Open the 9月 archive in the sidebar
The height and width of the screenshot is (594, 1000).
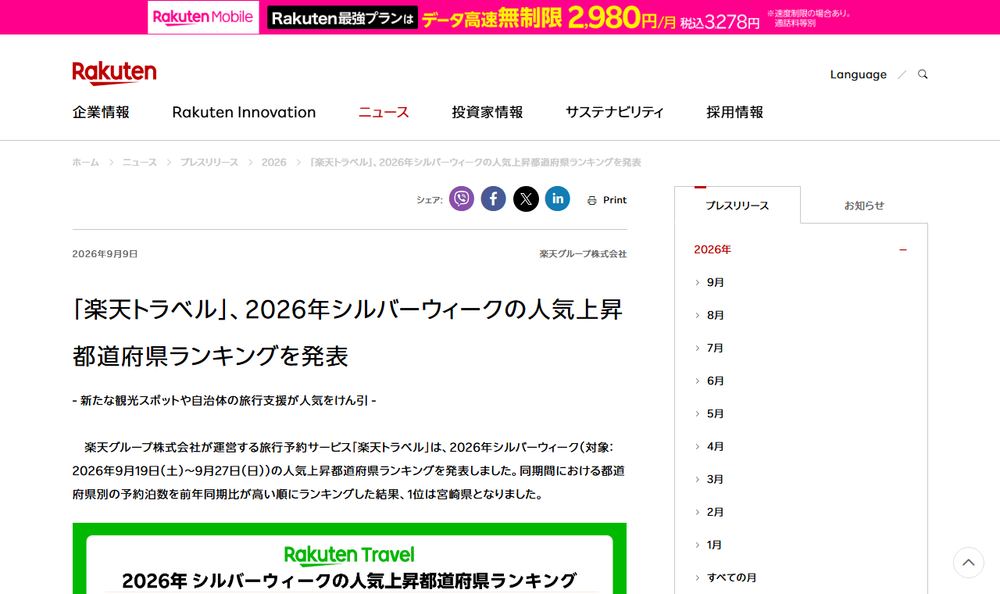(715, 283)
